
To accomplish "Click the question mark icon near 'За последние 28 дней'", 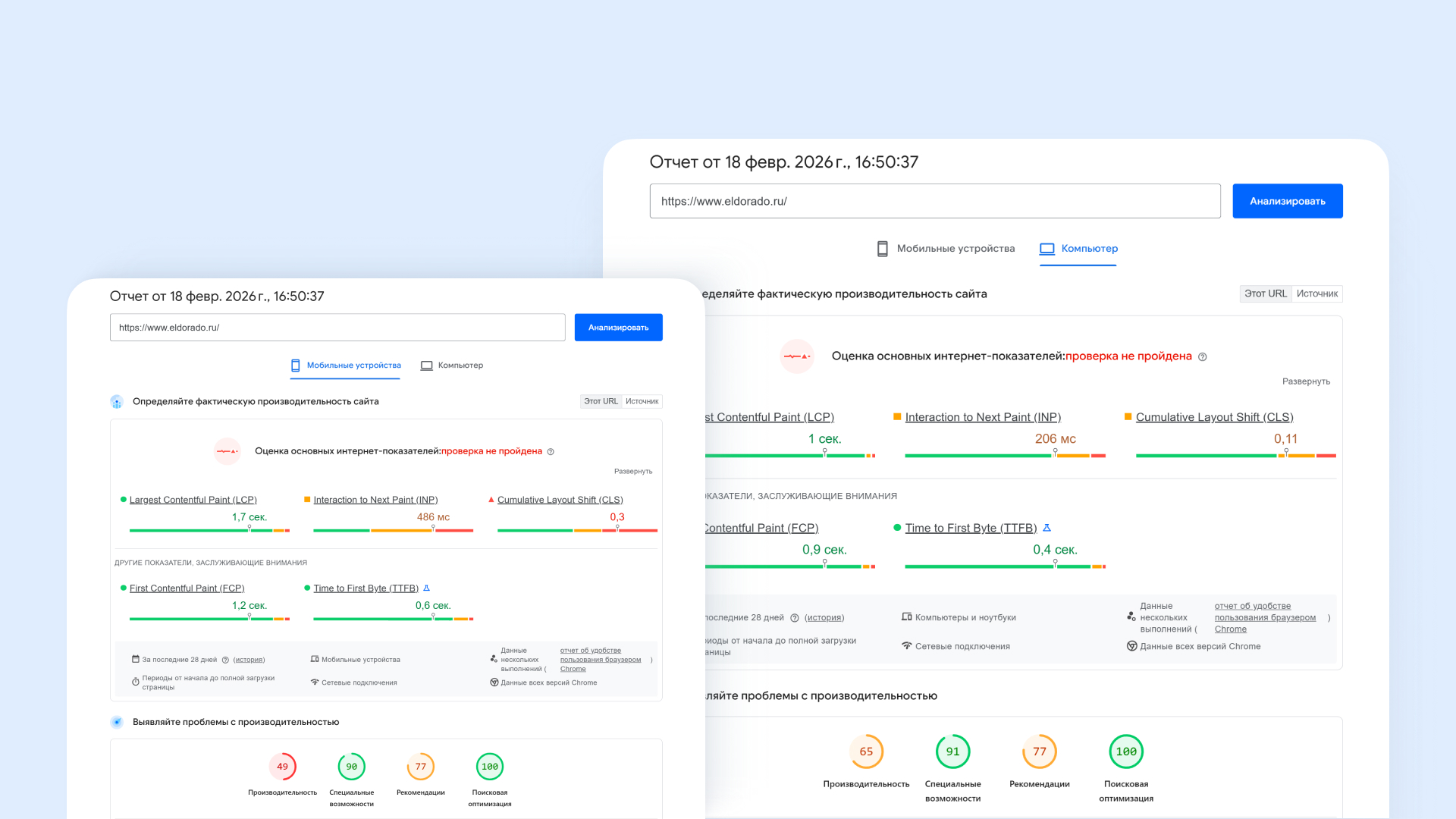I will pyautogui.click(x=225, y=660).
